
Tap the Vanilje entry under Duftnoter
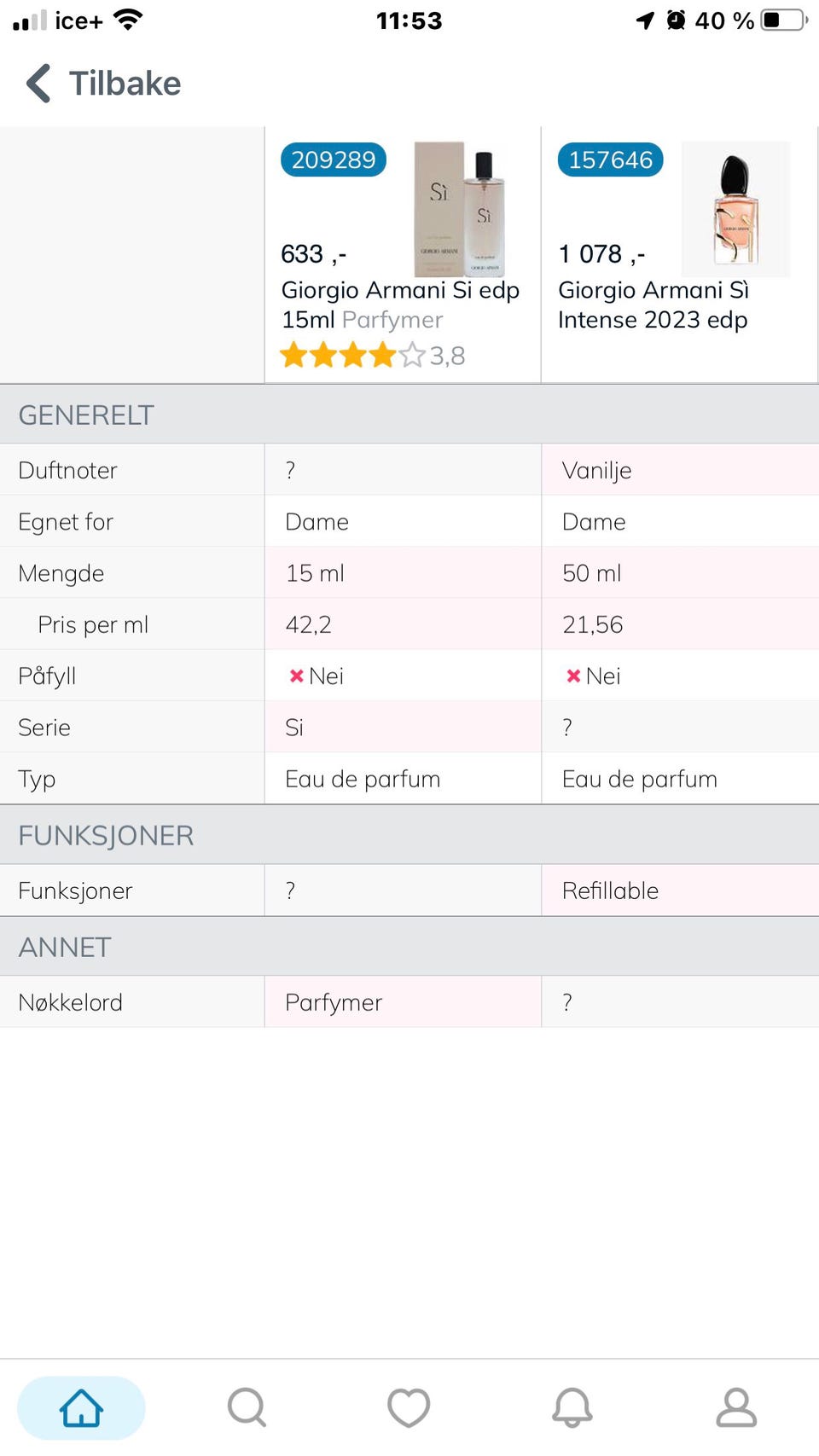[596, 470]
